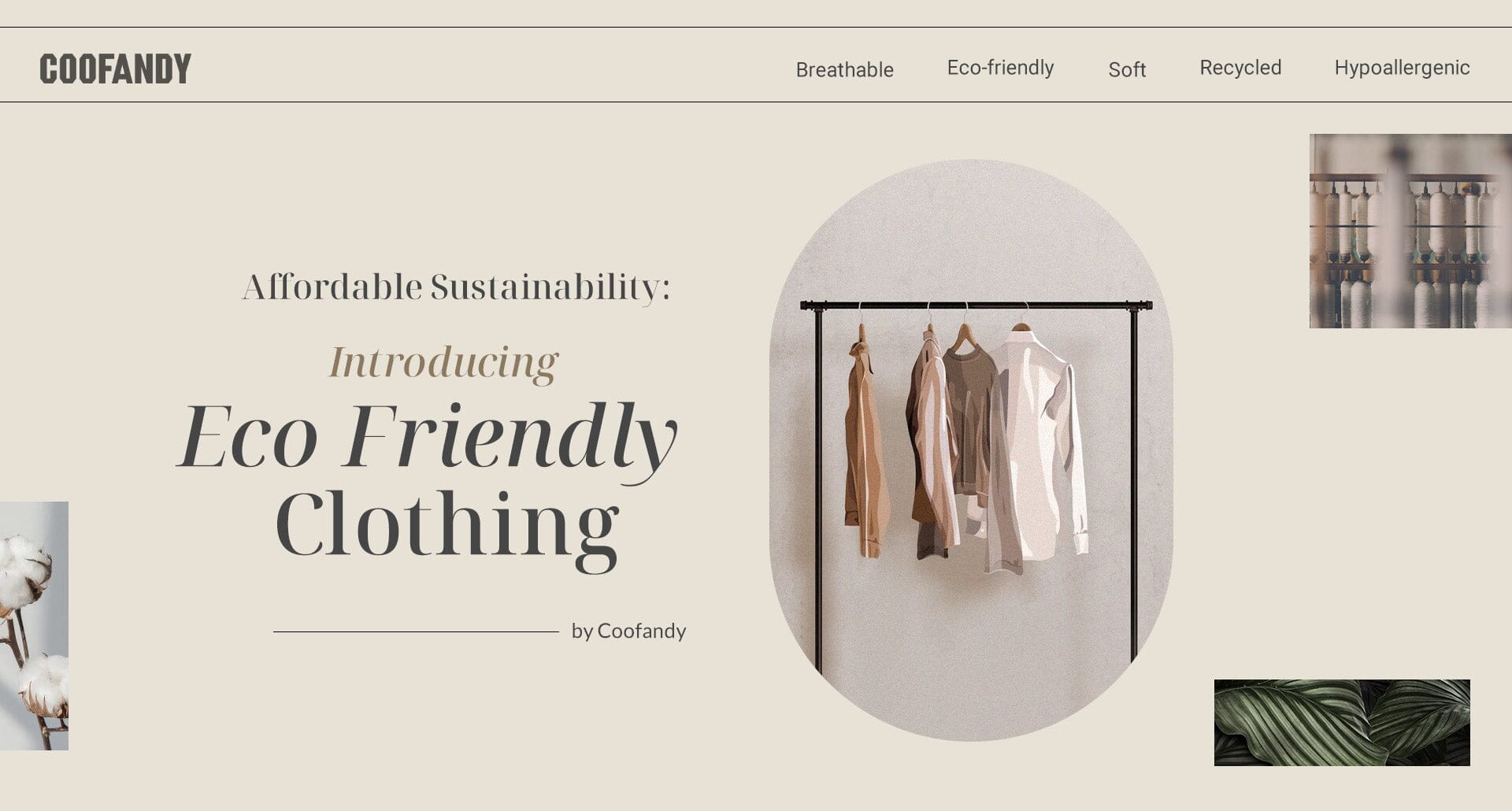Click the italic "Introducing" text
1512x811 pixels.
pos(443,362)
